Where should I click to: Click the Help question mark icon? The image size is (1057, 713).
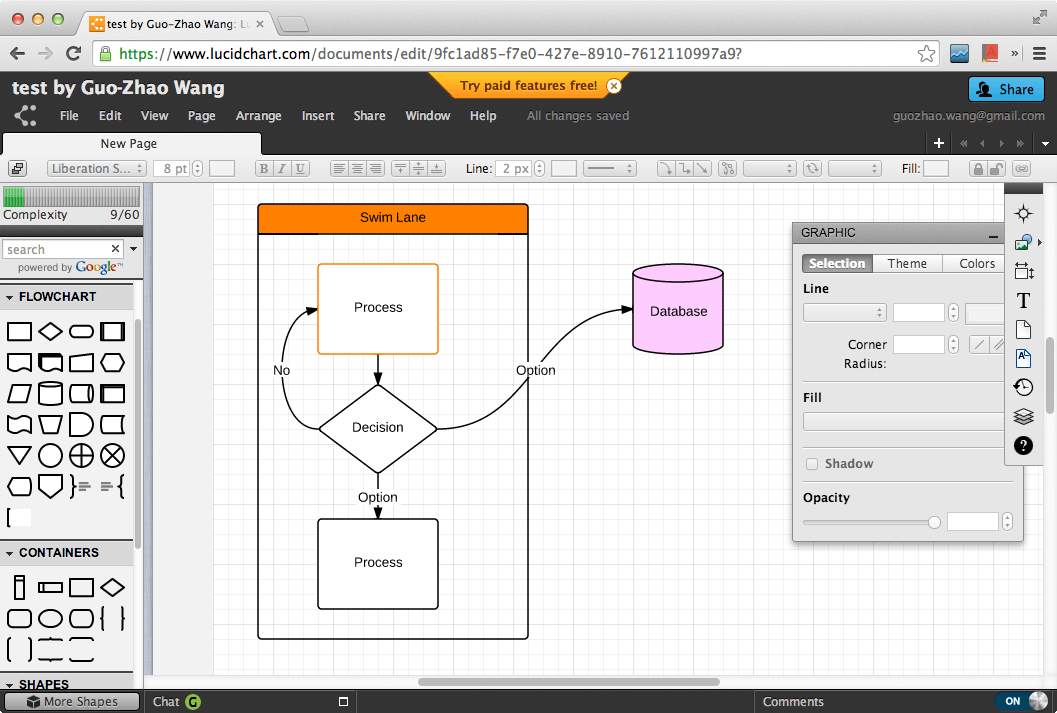pyautogui.click(x=1023, y=445)
